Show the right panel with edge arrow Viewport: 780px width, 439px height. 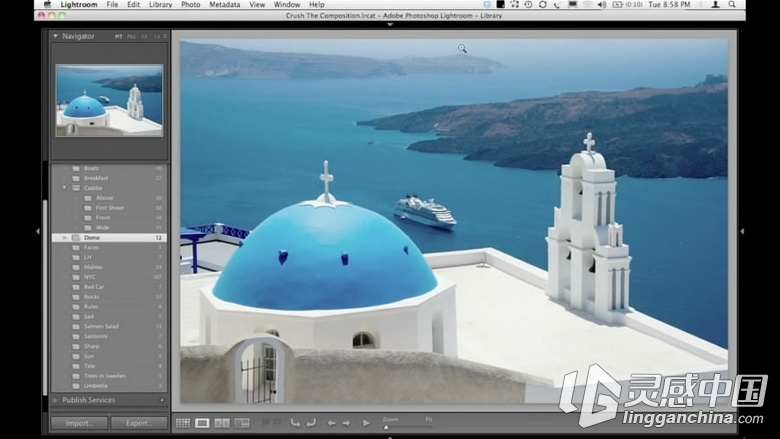coord(742,231)
